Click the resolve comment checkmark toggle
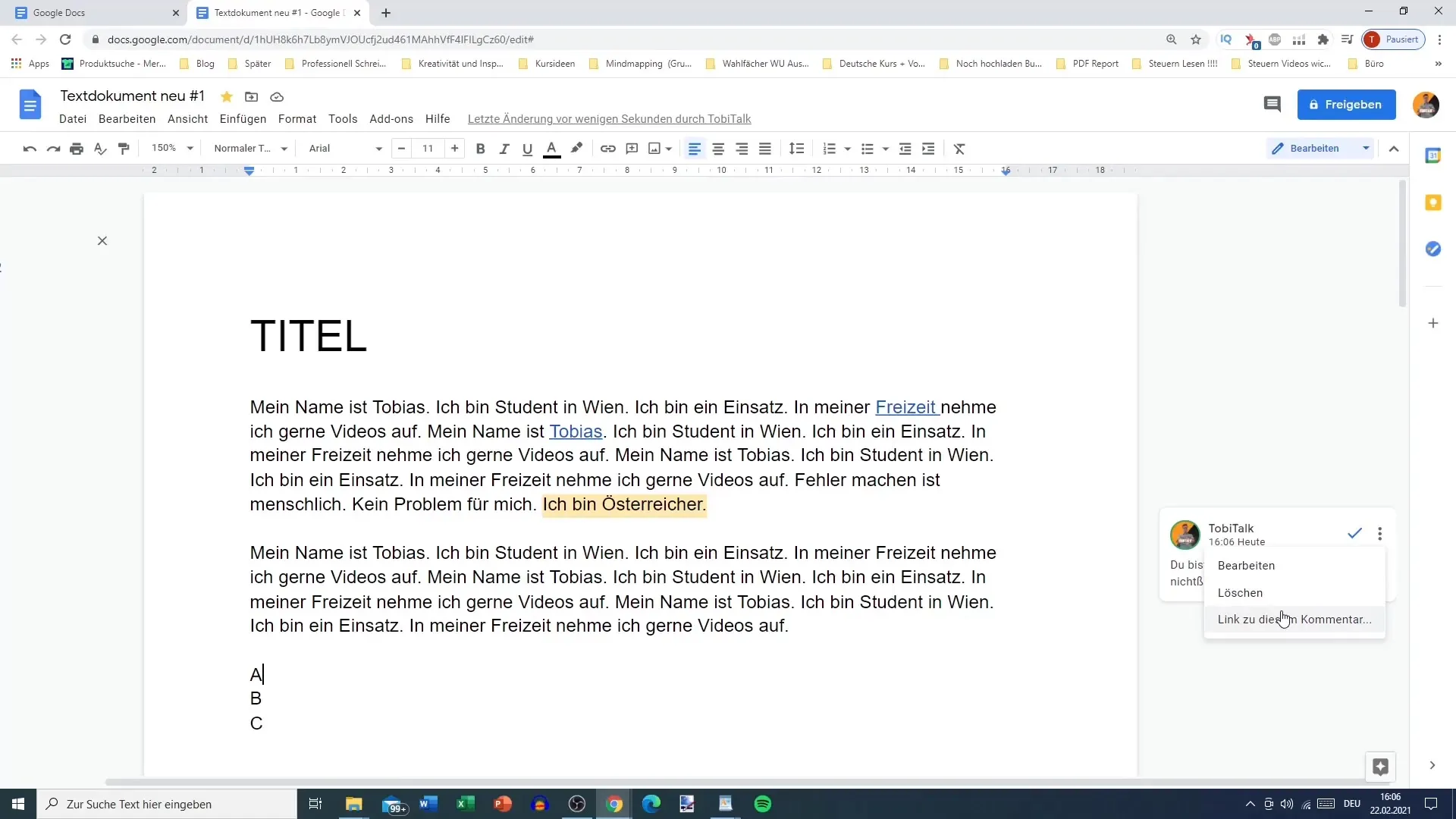1456x819 pixels. (1354, 532)
